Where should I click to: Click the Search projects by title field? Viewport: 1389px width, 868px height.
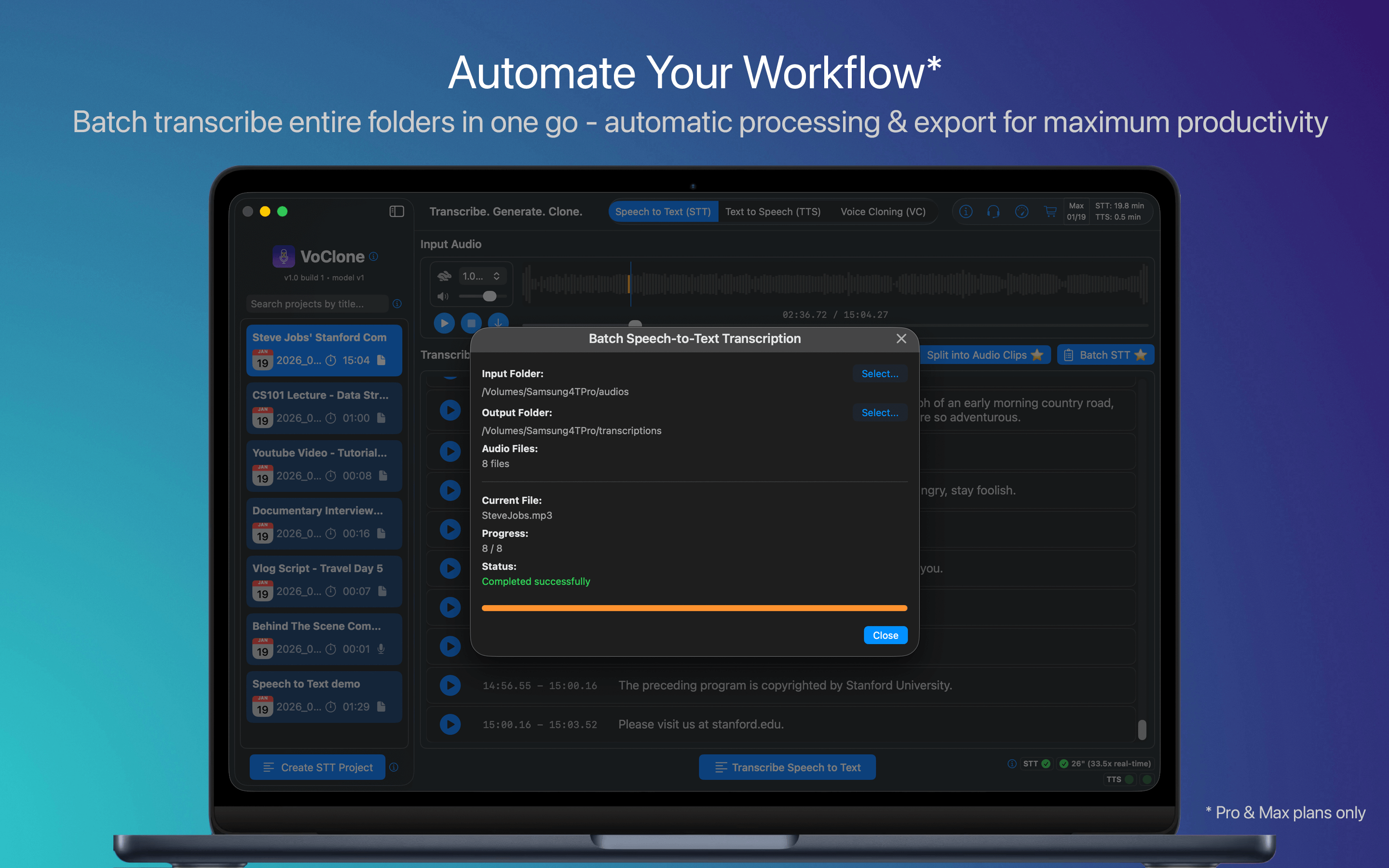tap(317, 304)
